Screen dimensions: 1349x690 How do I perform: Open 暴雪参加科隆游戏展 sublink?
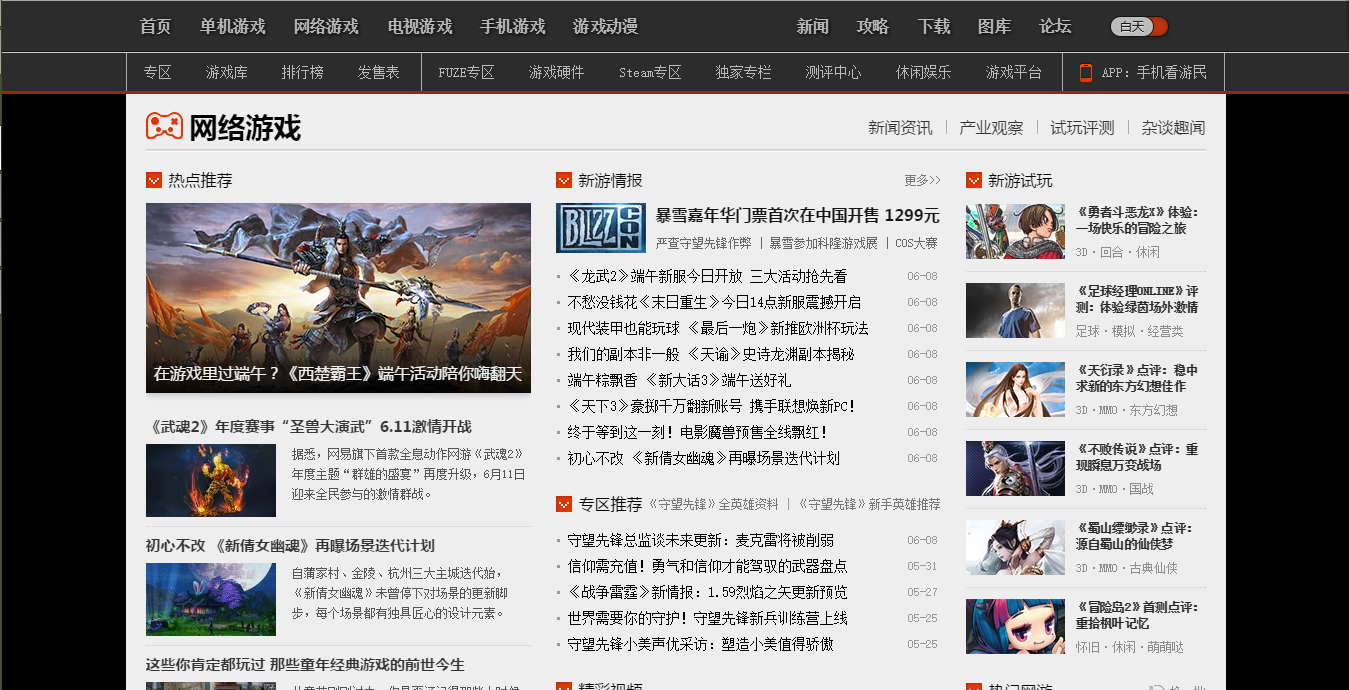(x=823, y=243)
